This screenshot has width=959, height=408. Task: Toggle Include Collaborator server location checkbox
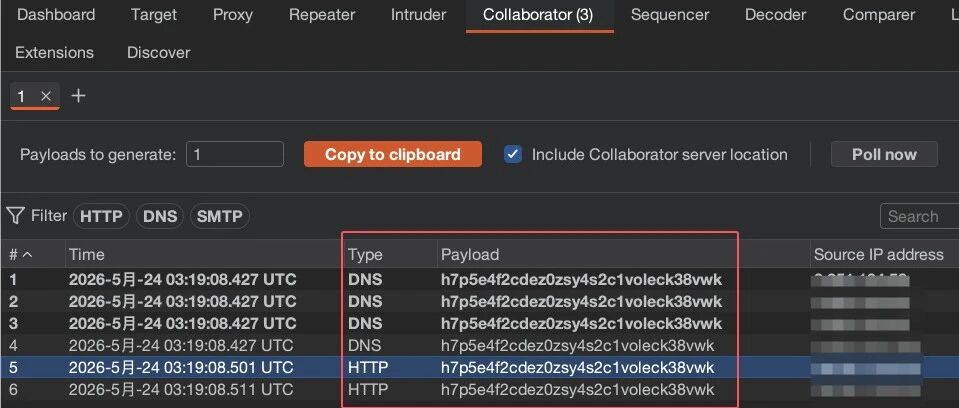point(513,154)
